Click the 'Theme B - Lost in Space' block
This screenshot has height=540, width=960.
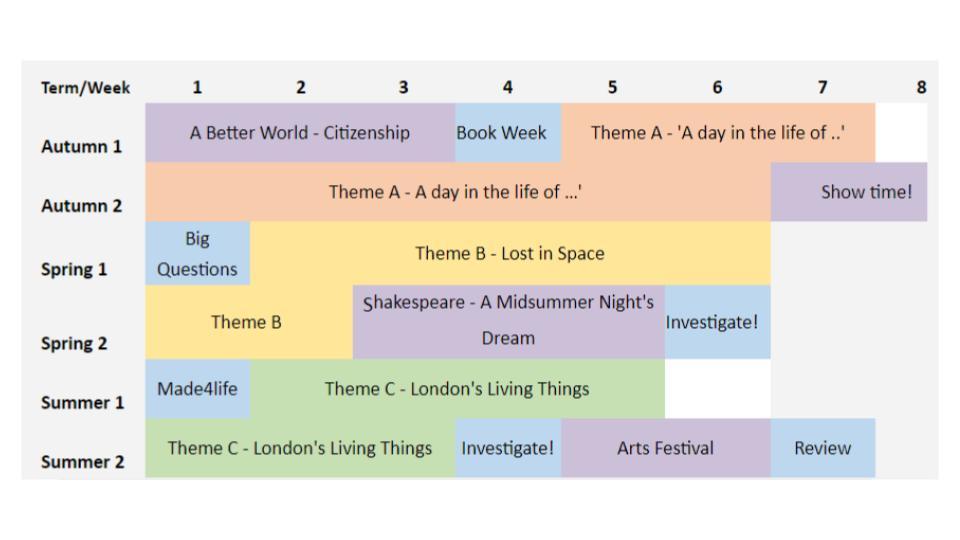510,254
